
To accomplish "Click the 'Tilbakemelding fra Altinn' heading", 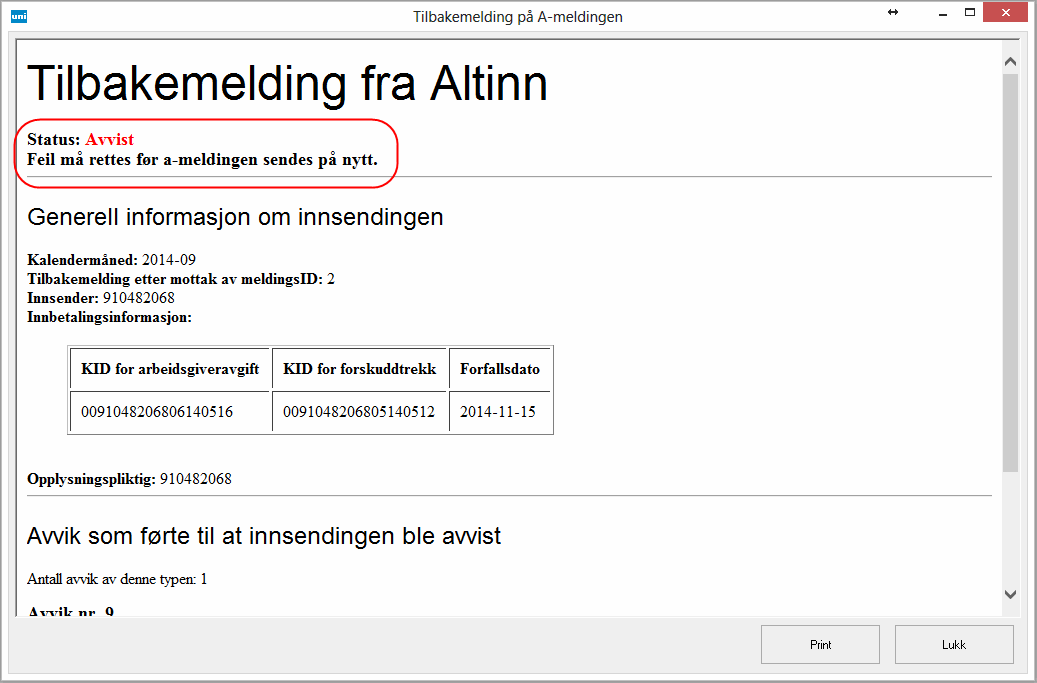I will (288, 83).
